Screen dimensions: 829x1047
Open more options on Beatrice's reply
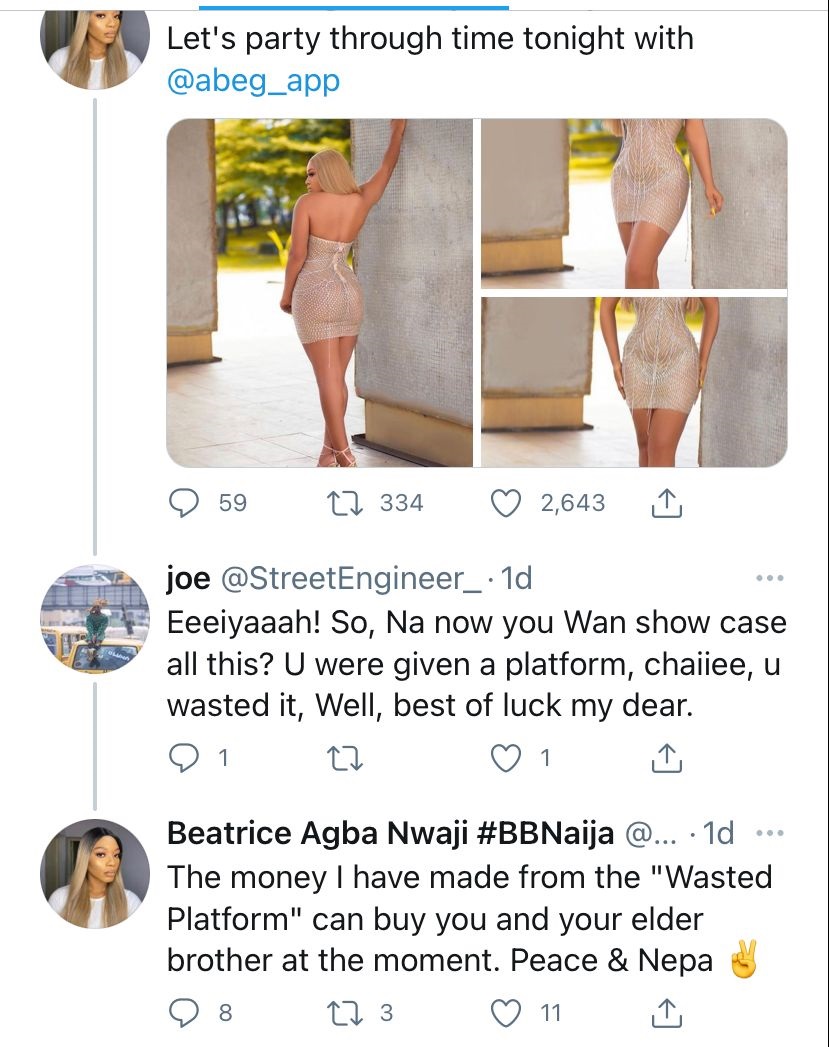coord(770,833)
